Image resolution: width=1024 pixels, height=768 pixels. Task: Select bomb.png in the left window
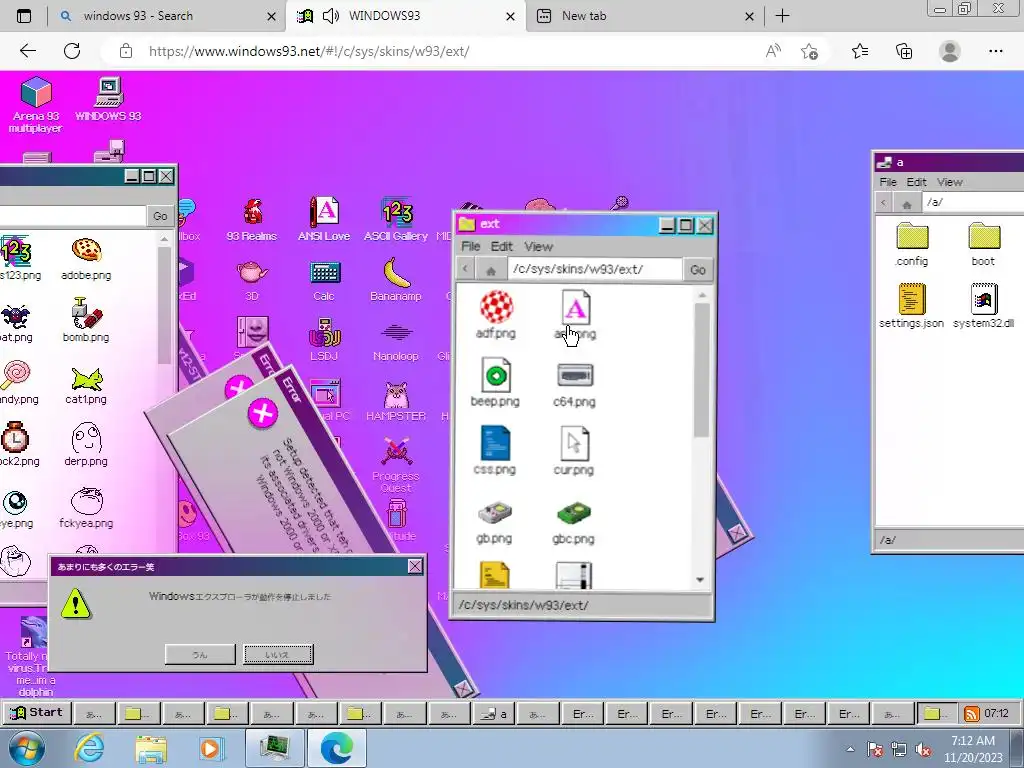pos(86,320)
